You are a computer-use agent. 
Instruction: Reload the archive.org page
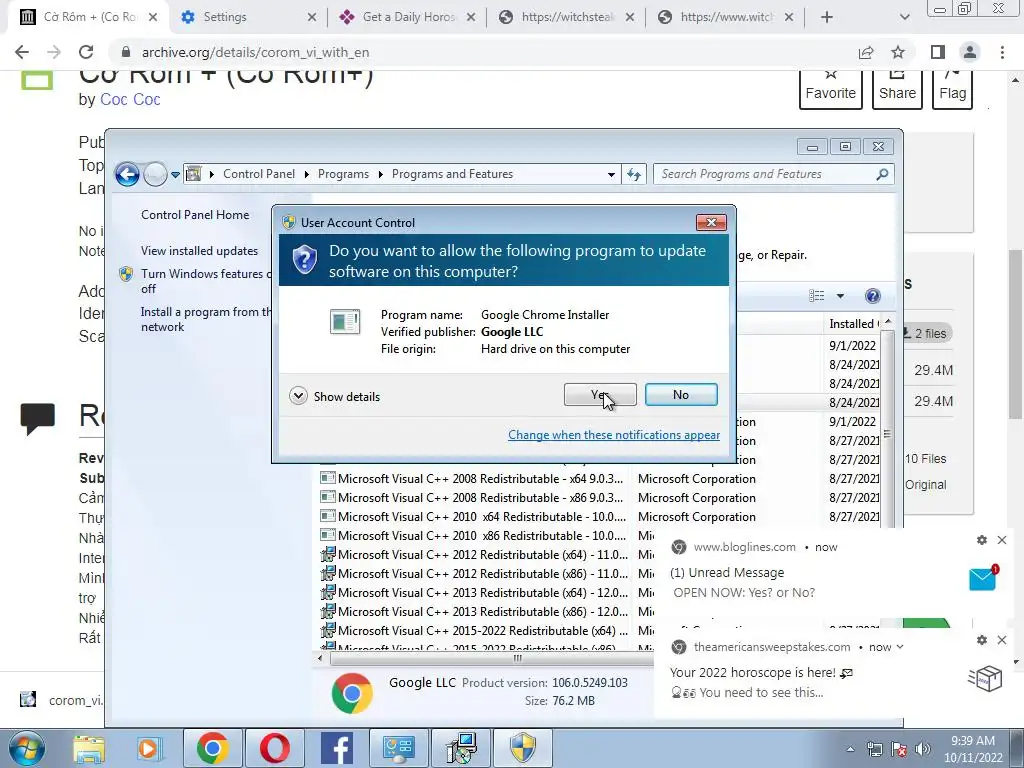coord(86,52)
